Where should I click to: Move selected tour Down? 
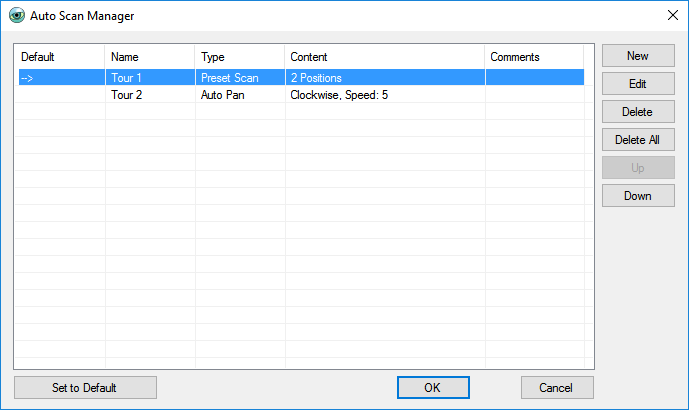pos(638,196)
